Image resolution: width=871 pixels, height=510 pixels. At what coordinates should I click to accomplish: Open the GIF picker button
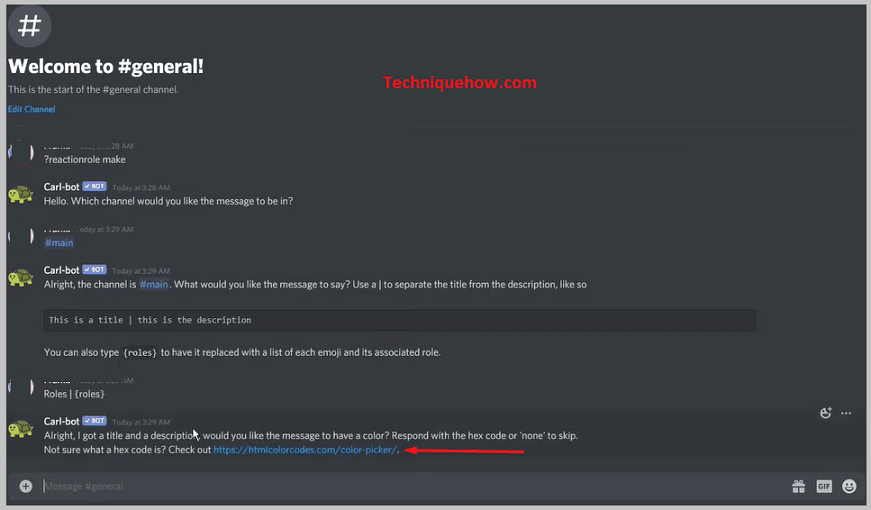point(824,487)
